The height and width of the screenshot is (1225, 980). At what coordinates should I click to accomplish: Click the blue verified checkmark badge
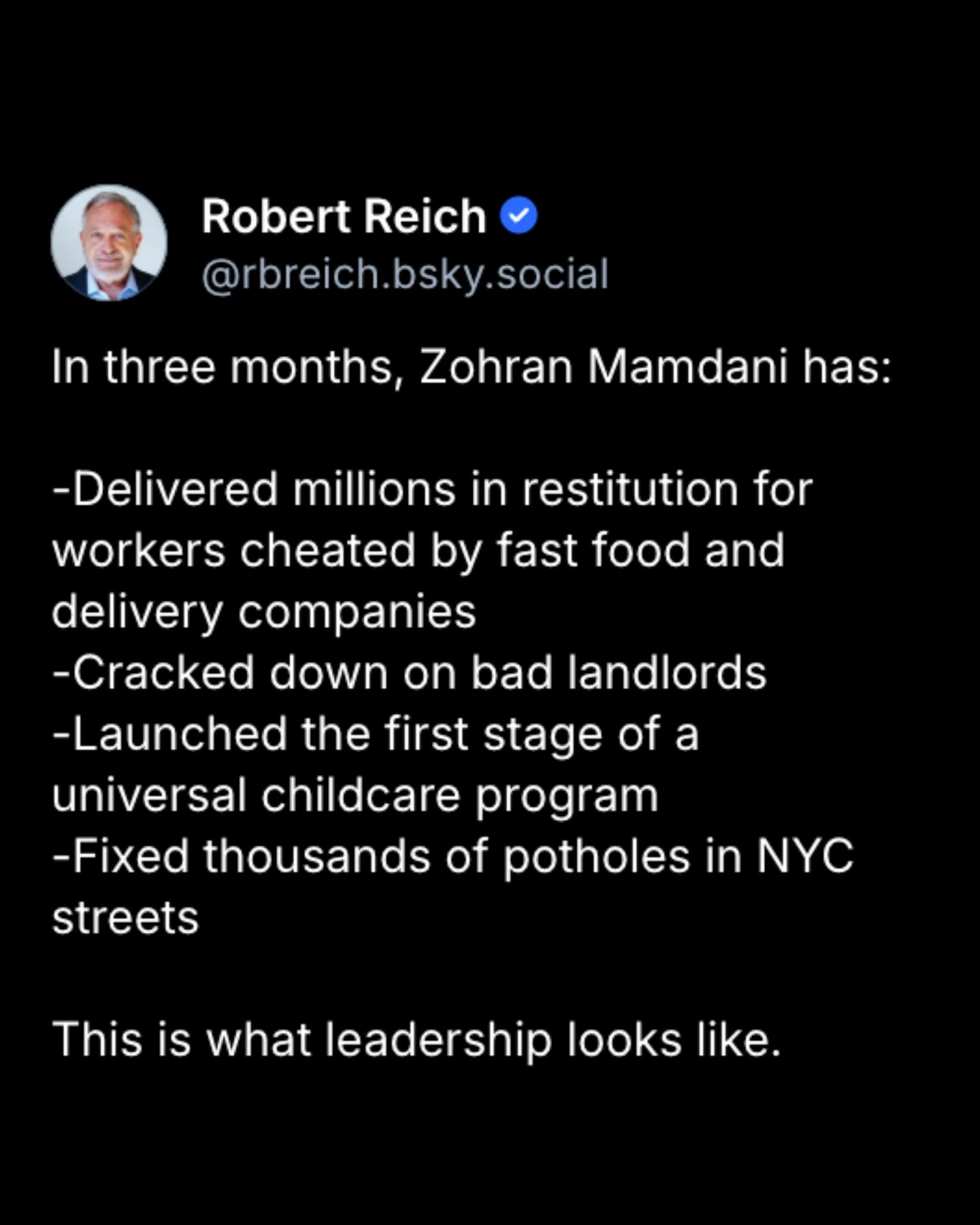(519, 216)
